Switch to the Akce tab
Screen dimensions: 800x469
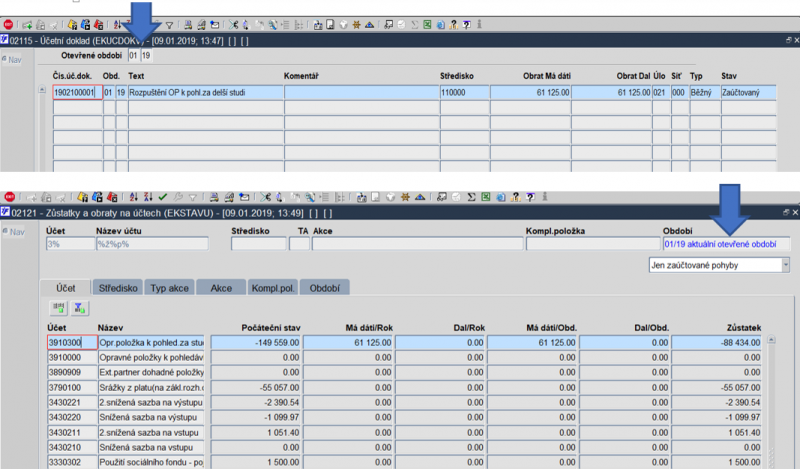[221, 288]
